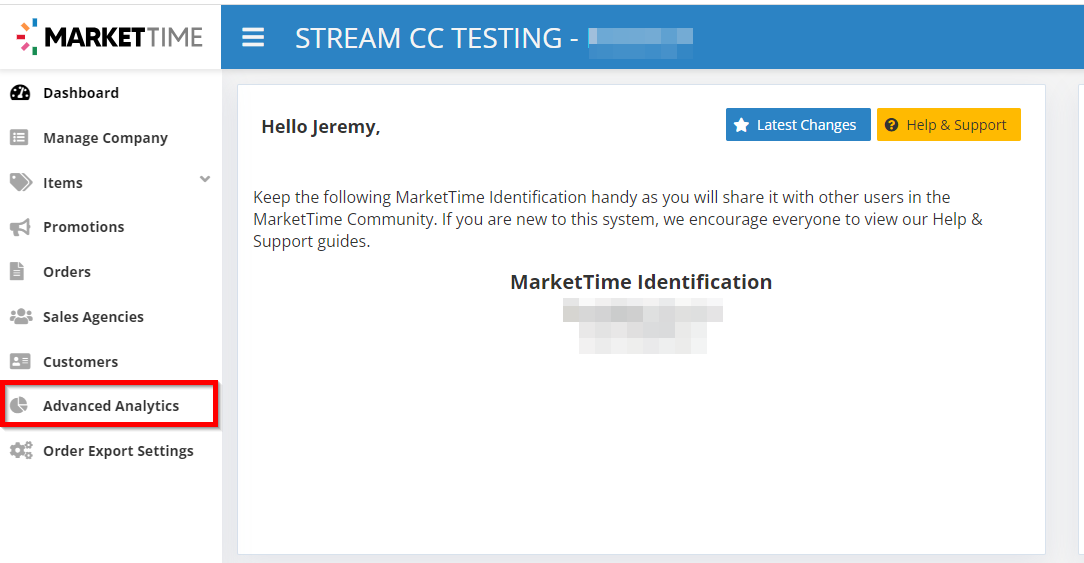Click the MarketTime logo
The width and height of the screenshot is (1084, 563).
[110, 37]
